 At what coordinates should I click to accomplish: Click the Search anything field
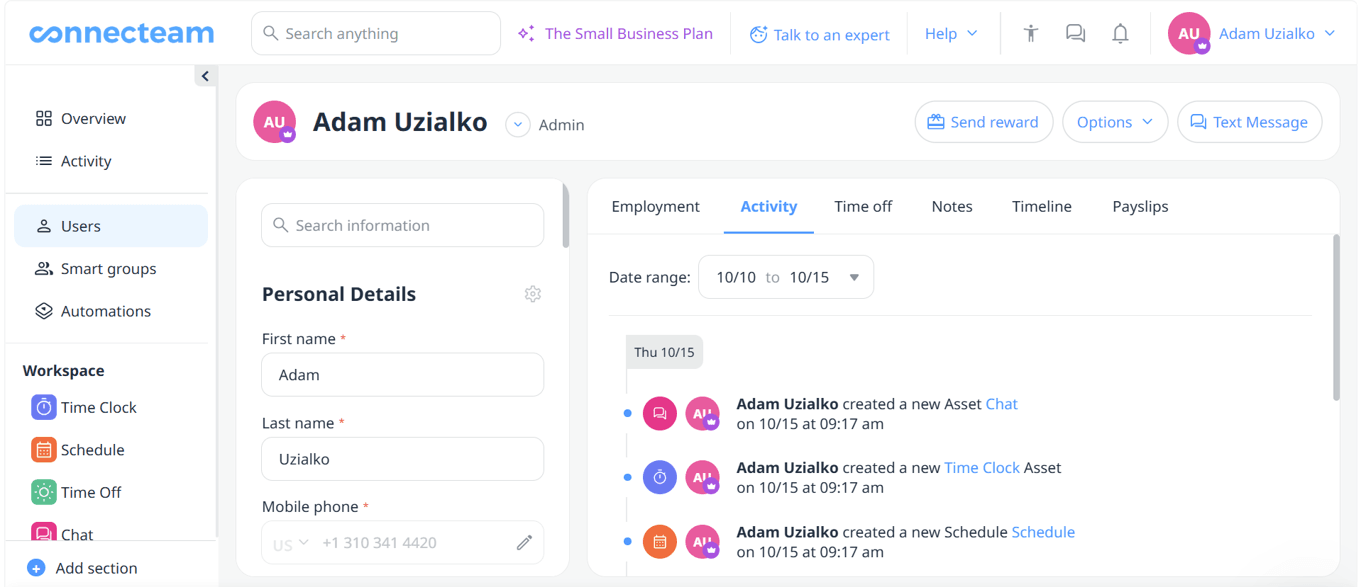[376, 33]
